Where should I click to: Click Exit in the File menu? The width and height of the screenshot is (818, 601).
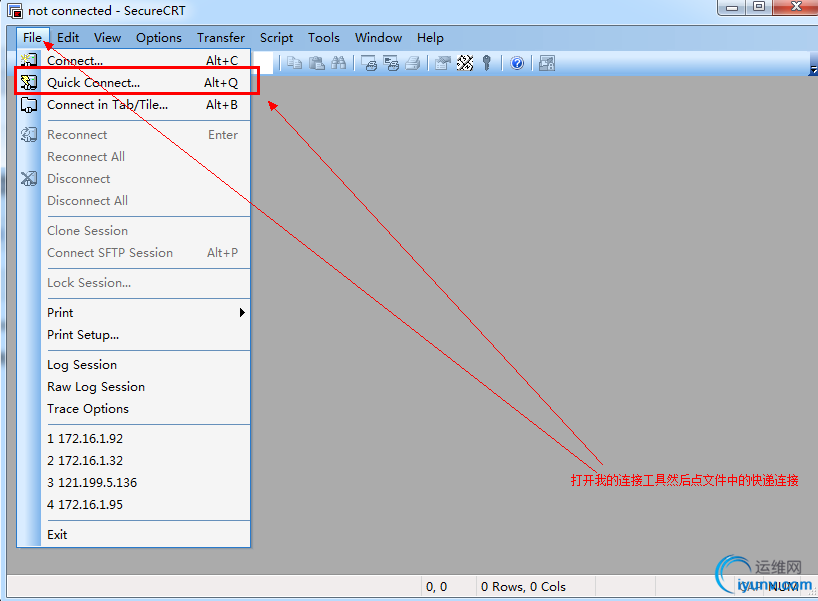[x=134, y=535]
